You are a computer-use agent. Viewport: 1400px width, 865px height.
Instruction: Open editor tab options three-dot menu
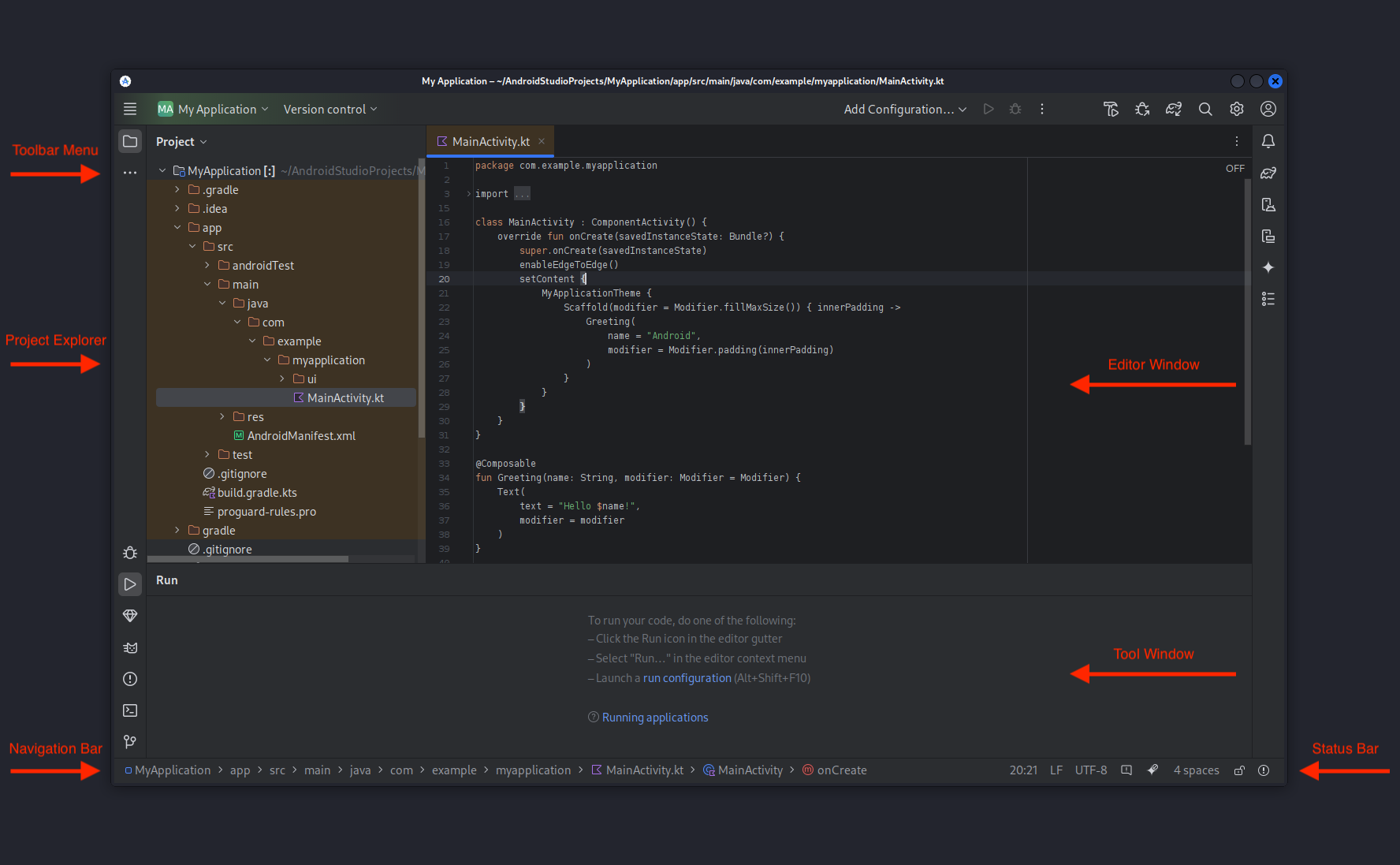click(x=1237, y=141)
